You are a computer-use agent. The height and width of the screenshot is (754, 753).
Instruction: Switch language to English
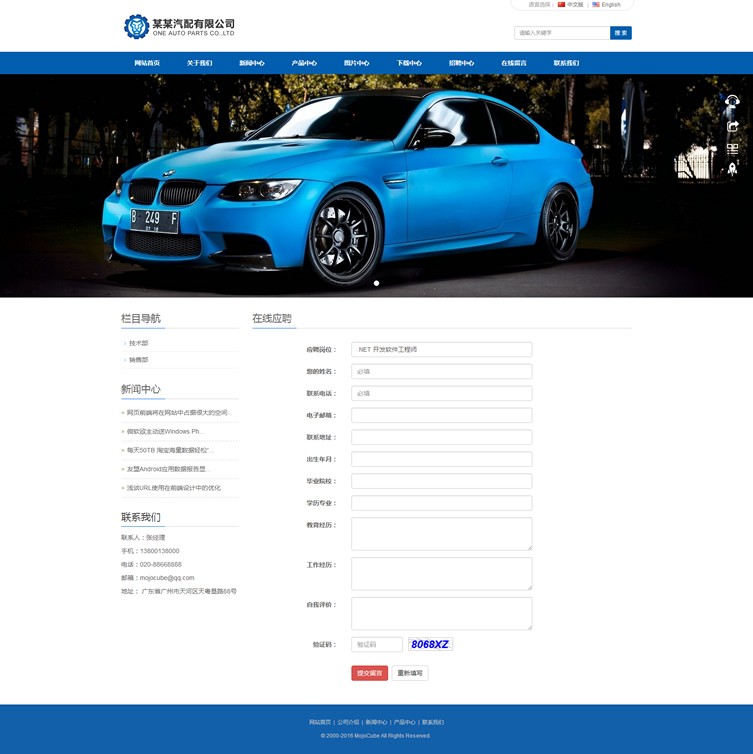(606, 4)
